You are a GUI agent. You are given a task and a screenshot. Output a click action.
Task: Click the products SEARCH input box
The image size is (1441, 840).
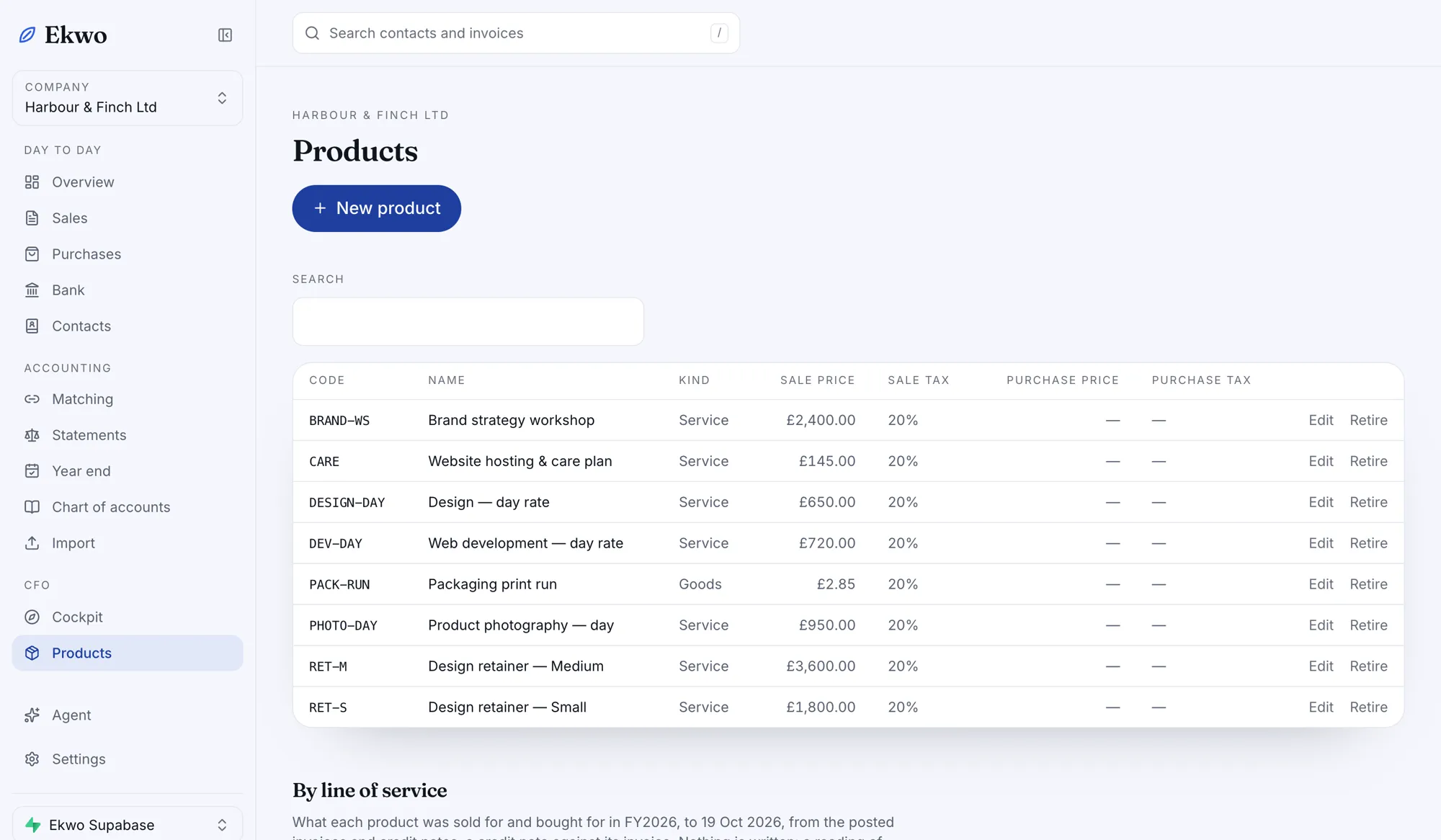point(468,321)
